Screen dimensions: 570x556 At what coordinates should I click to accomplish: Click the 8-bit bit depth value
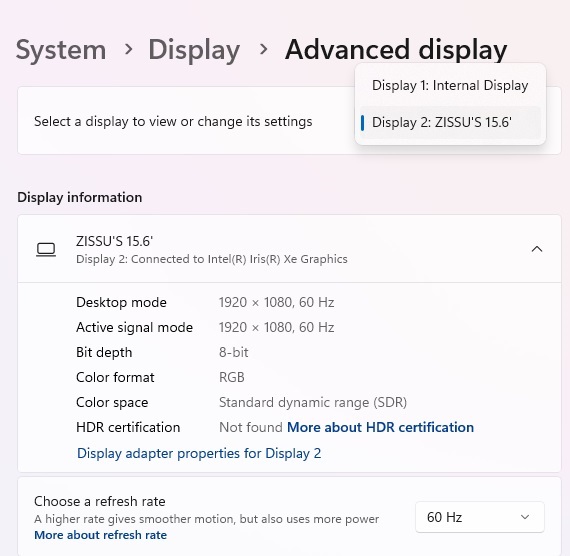point(233,352)
